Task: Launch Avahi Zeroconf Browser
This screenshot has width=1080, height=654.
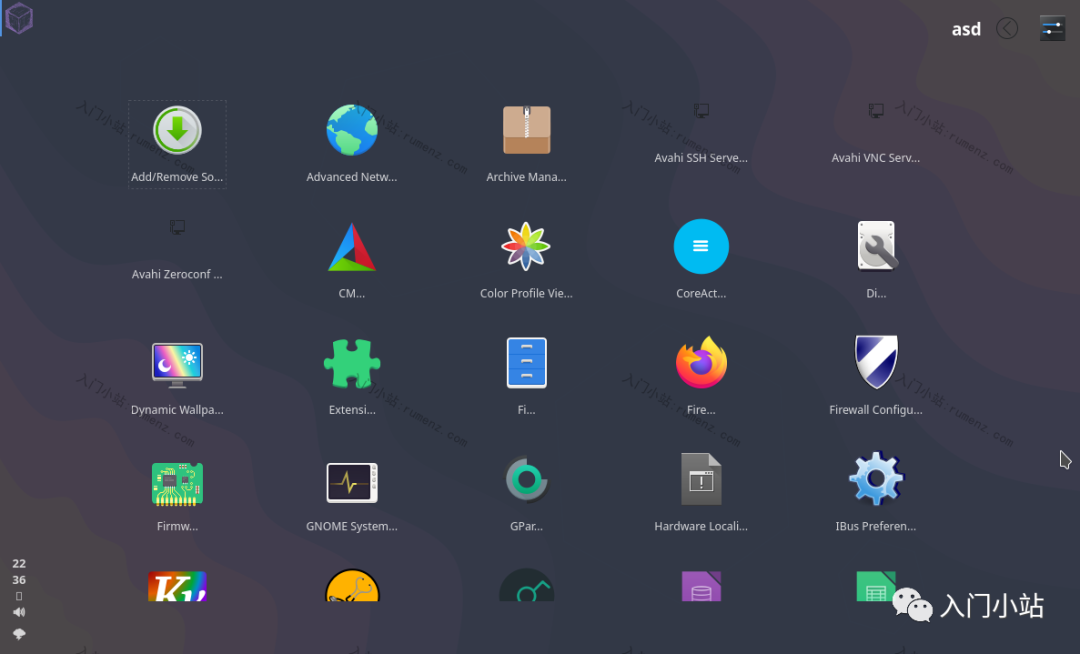Action: pyautogui.click(x=177, y=227)
